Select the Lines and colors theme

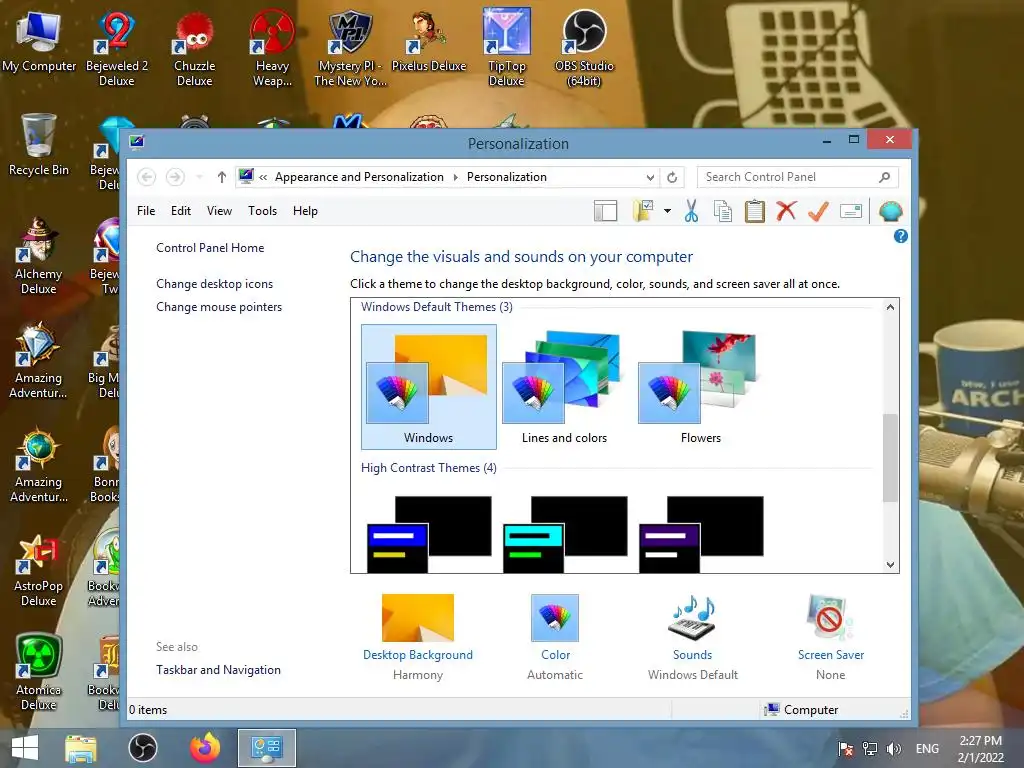[x=564, y=387]
